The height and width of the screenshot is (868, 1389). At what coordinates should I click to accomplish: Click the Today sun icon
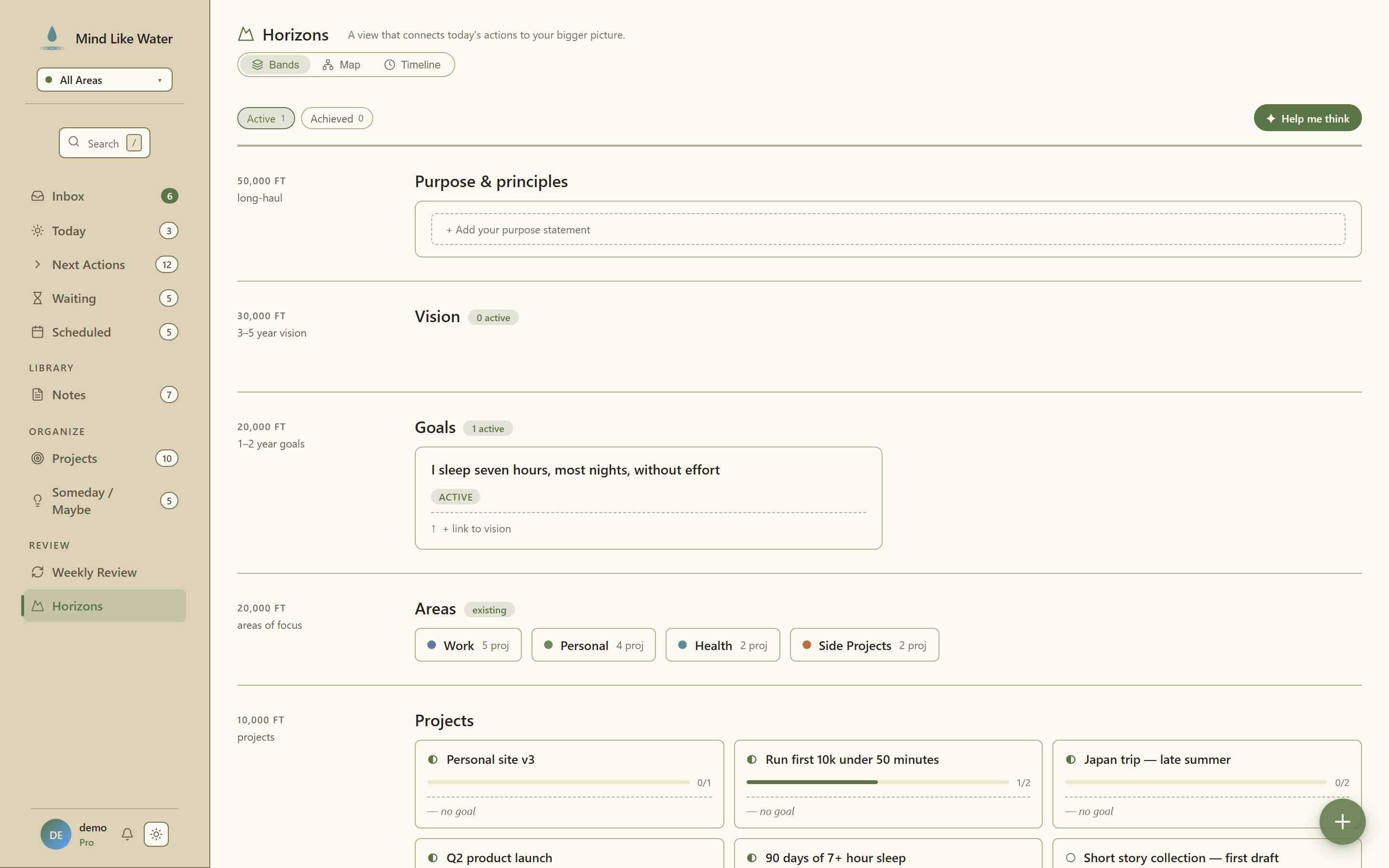coord(37,230)
